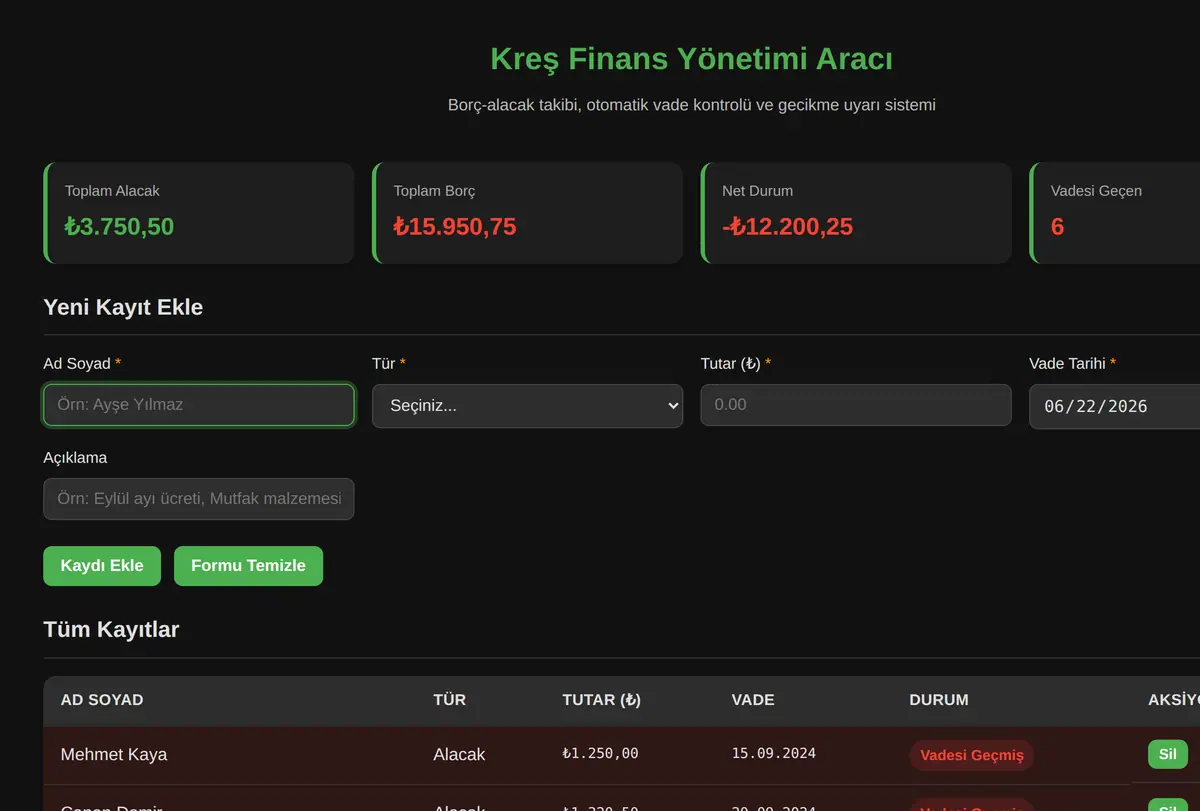Viewport: 1200px width, 811px height.
Task: Click the TUTAR (₺) column header
Action: coord(602,700)
